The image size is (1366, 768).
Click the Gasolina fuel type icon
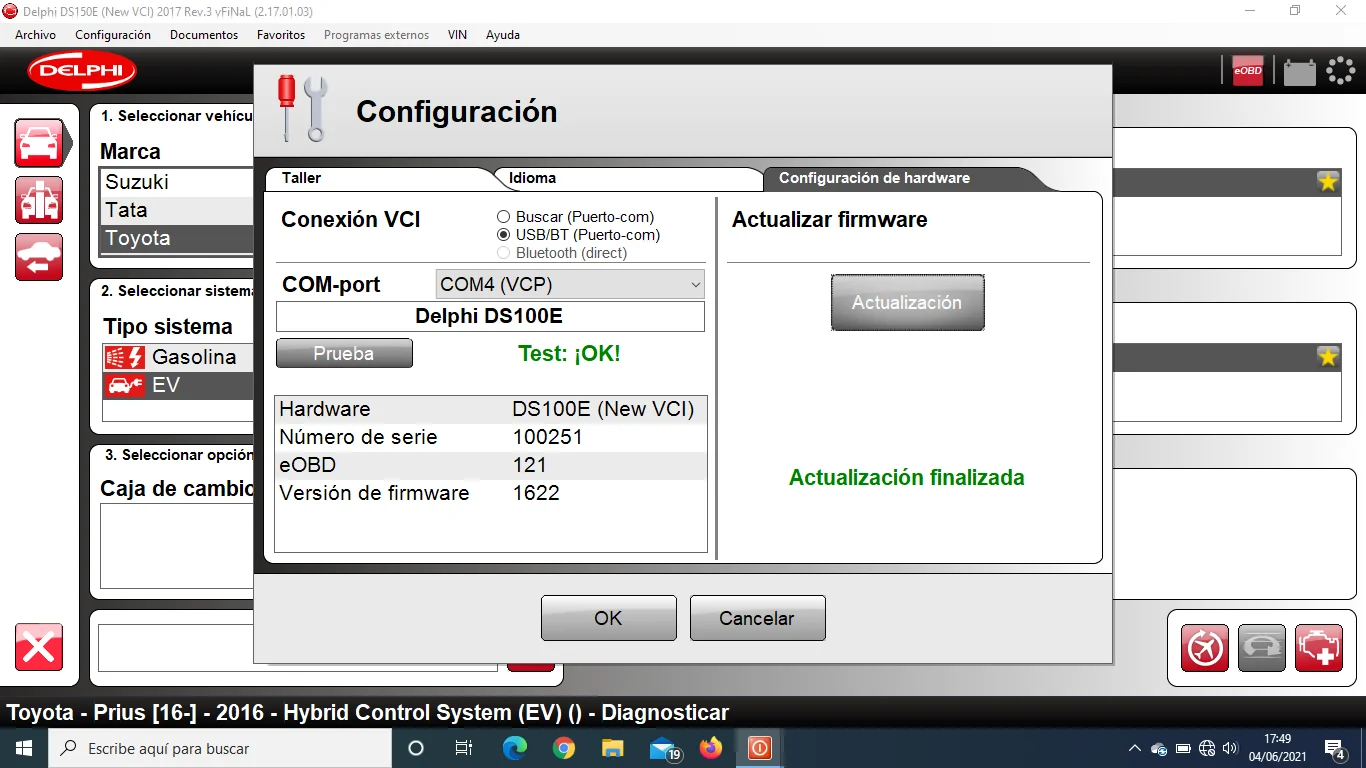pyautogui.click(x=125, y=357)
